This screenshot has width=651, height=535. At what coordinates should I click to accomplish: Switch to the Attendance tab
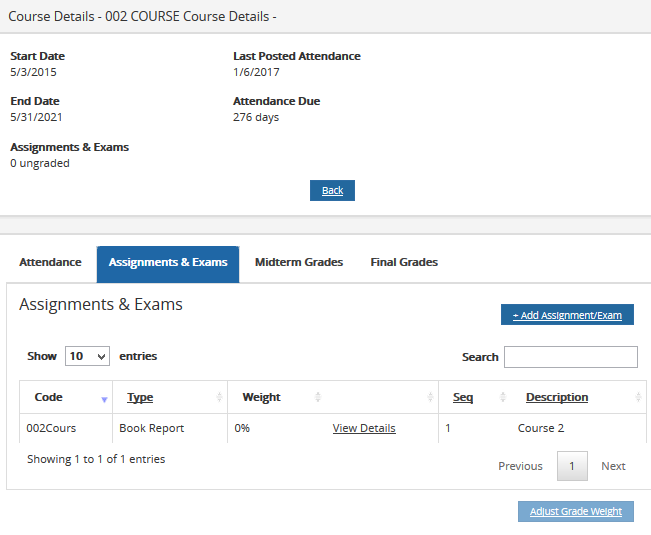50,263
